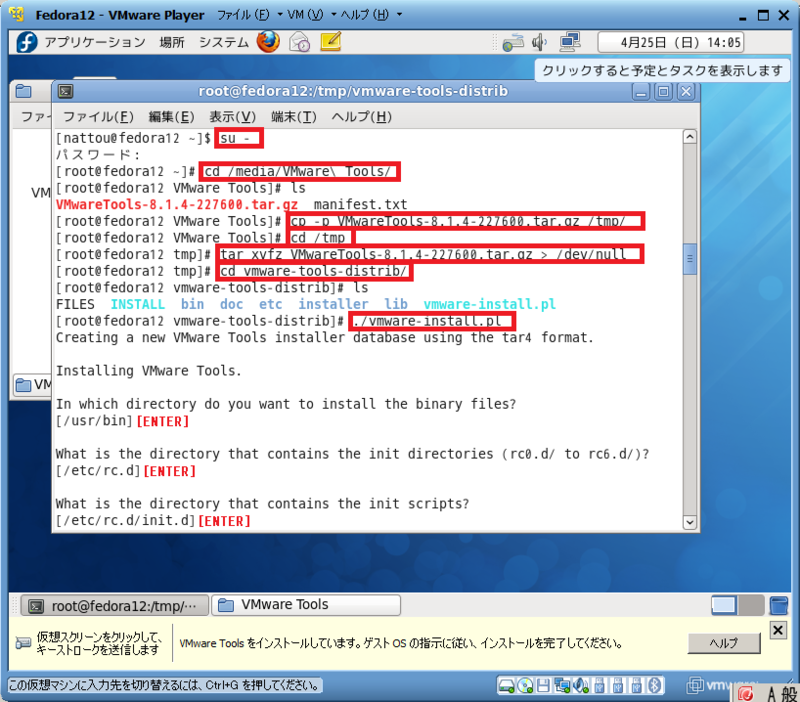This screenshot has width=800, height=702.
Task: Open VMware Player VM(V) dropdown menu
Action: pyautogui.click(x=312, y=15)
